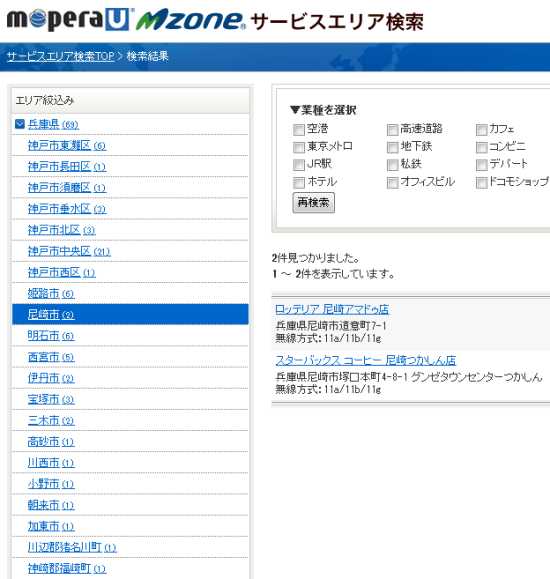Open ロッテリア 尼崎アマドゥ店 result
The height and width of the screenshot is (579, 550).
[332, 309]
